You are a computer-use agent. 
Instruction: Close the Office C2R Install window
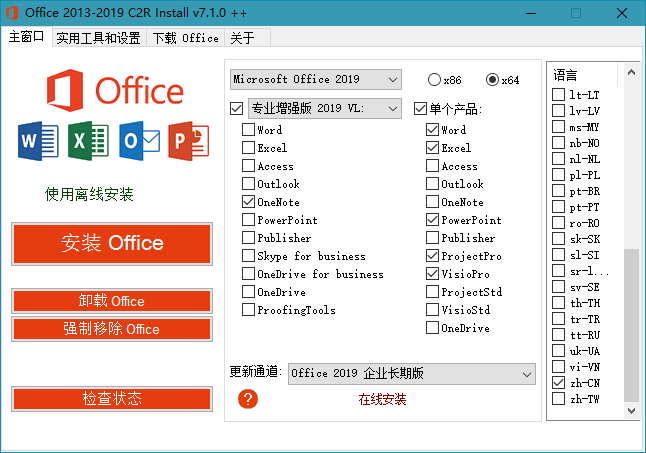pyautogui.click(x=622, y=13)
